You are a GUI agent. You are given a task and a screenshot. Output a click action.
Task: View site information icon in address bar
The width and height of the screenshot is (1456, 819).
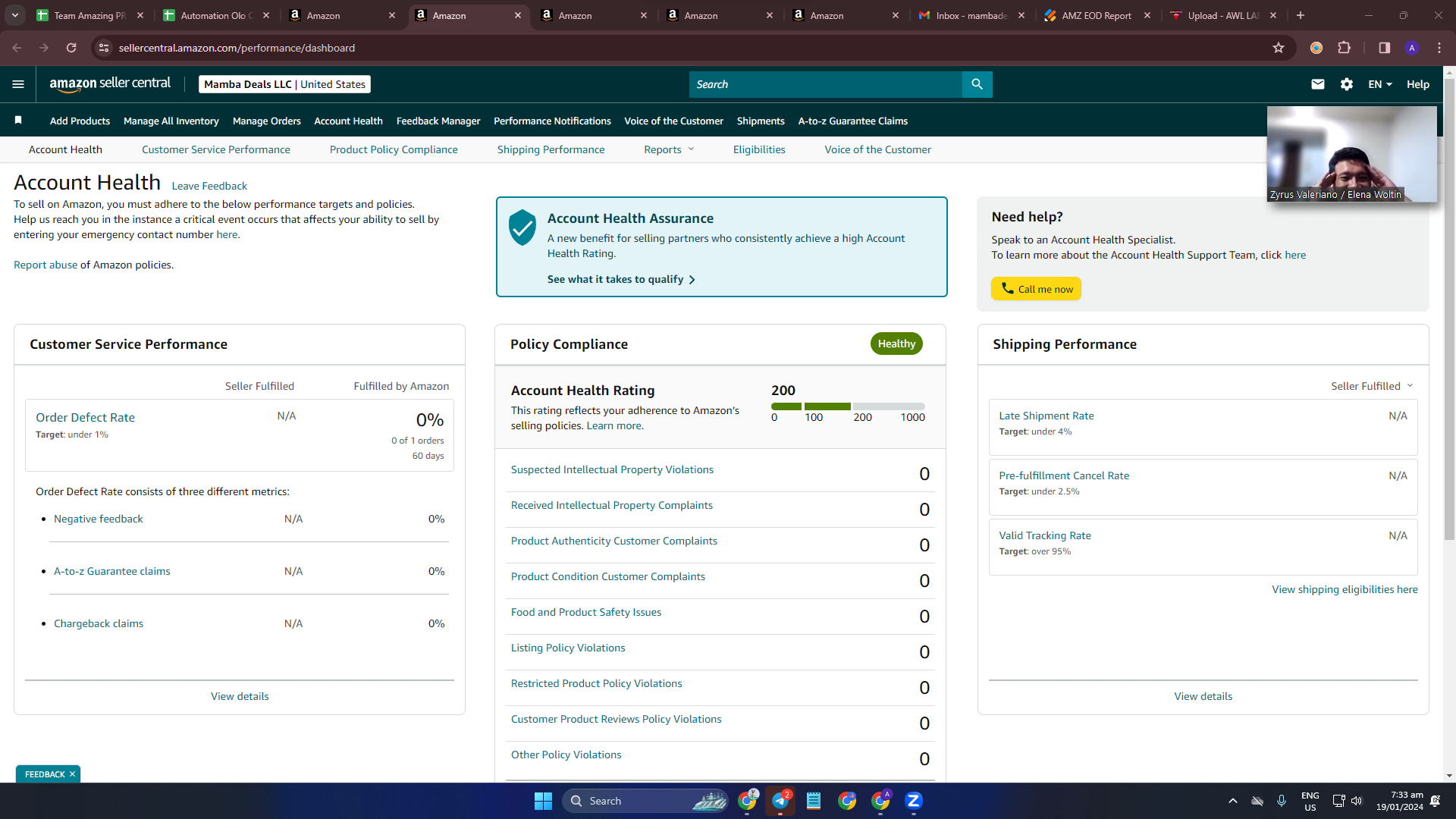click(104, 48)
